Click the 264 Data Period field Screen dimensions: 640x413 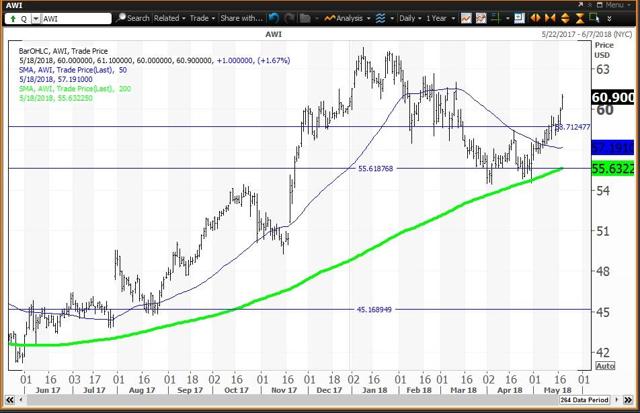[x=584, y=400]
